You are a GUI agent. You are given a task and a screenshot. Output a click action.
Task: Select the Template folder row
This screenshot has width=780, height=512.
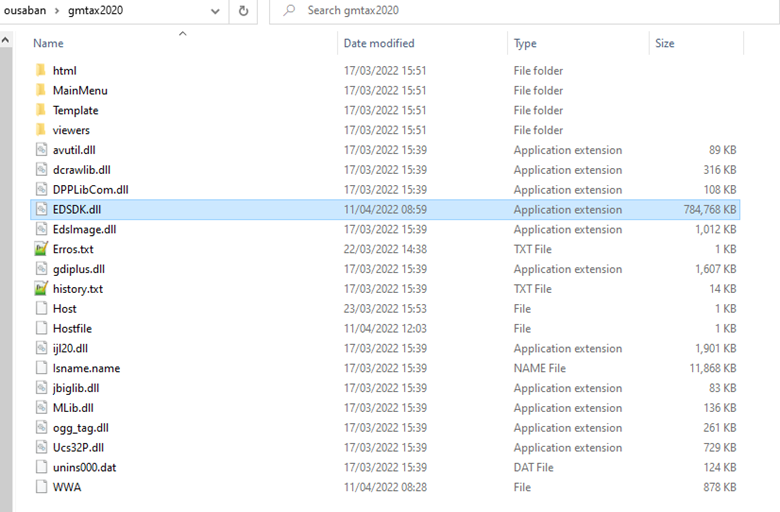point(385,110)
